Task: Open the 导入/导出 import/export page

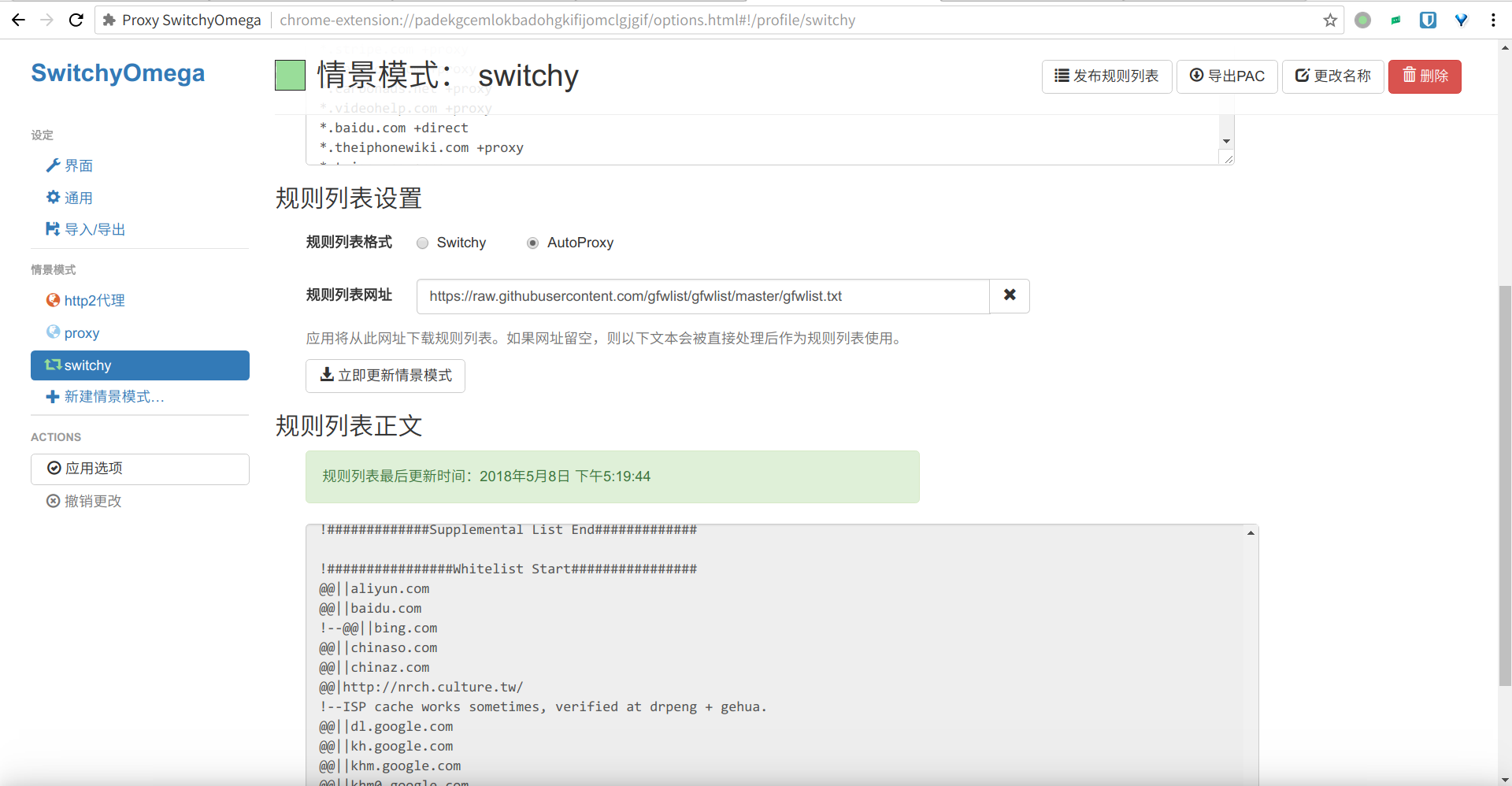Action: pyautogui.click(x=86, y=229)
